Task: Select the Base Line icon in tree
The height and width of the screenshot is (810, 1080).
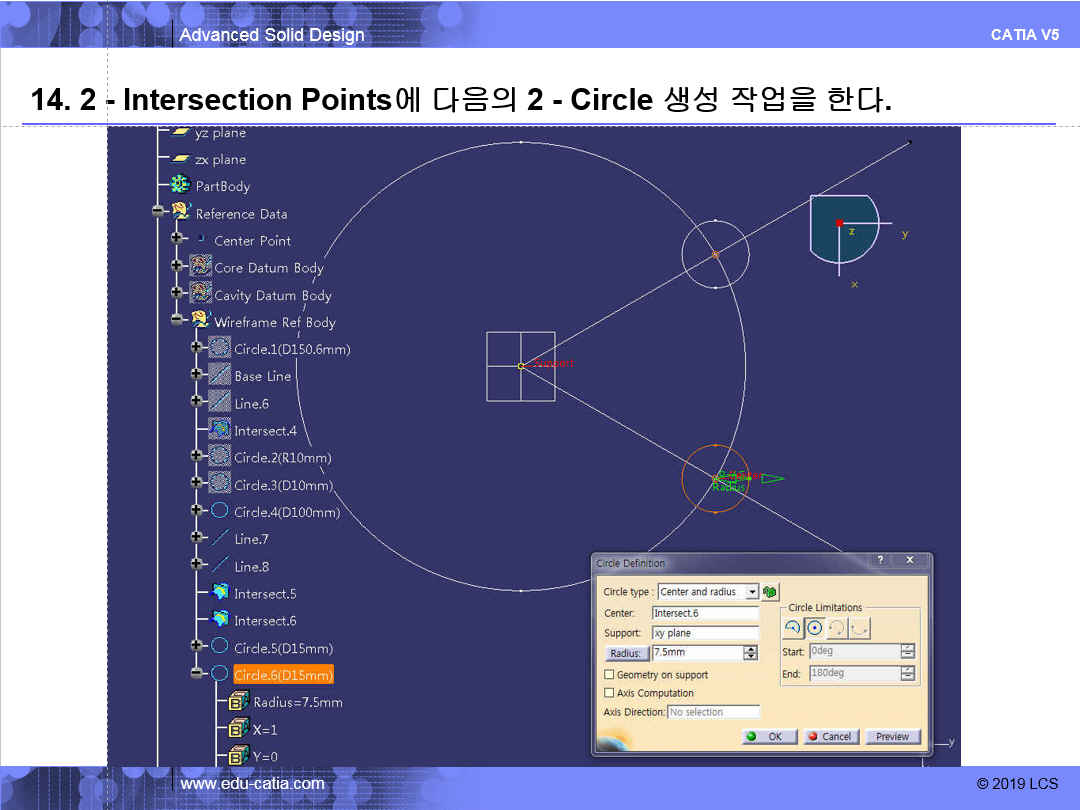Action: point(220,375)
